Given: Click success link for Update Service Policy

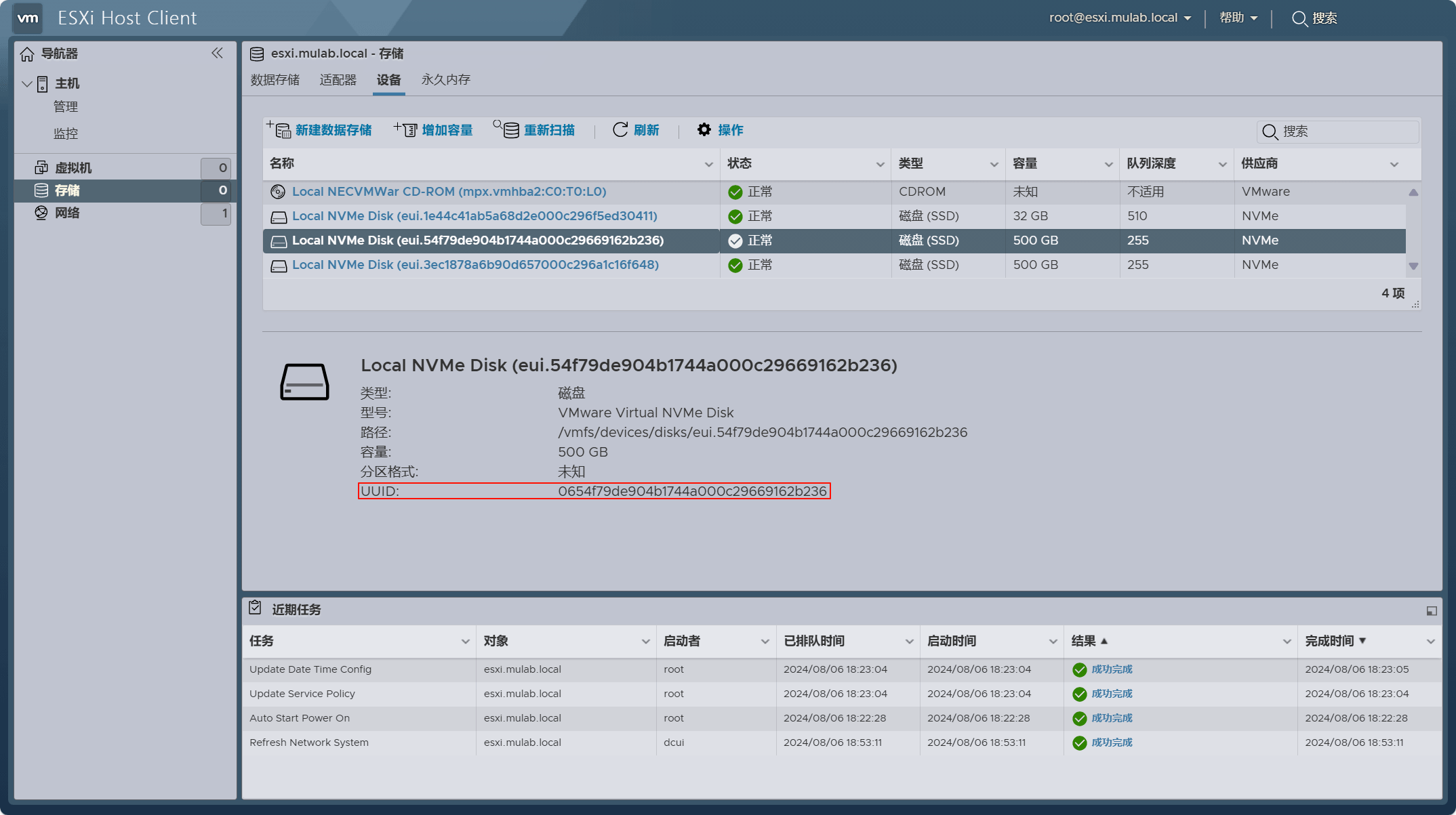Looking at the screenshot, I should tap(1112, 694).
